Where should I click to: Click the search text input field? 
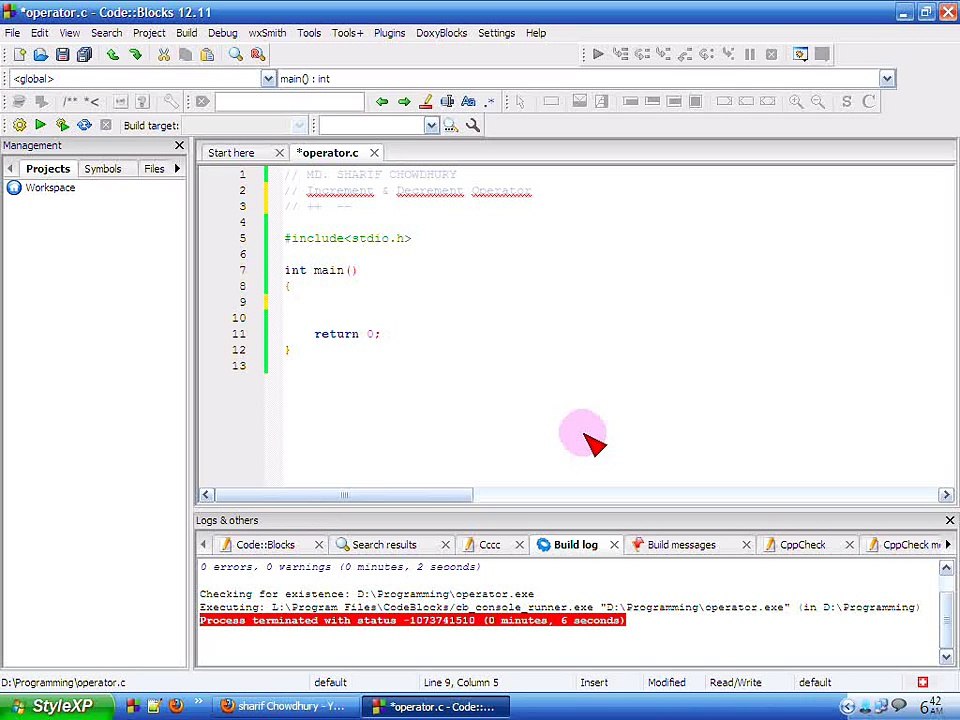pos(290,102)
